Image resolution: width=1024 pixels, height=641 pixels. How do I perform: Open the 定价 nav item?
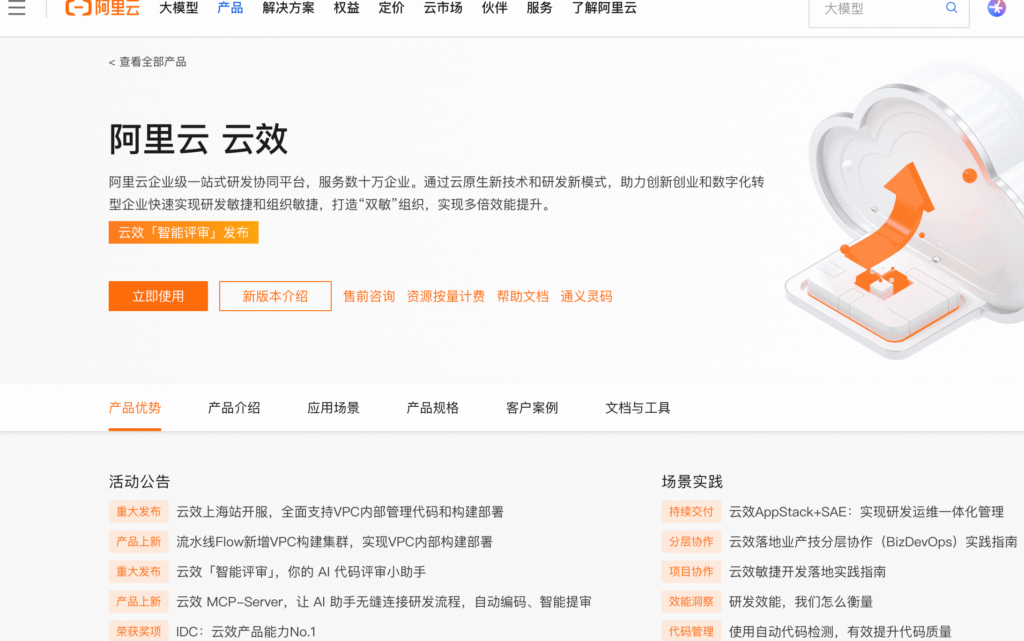tap(391, 8)
